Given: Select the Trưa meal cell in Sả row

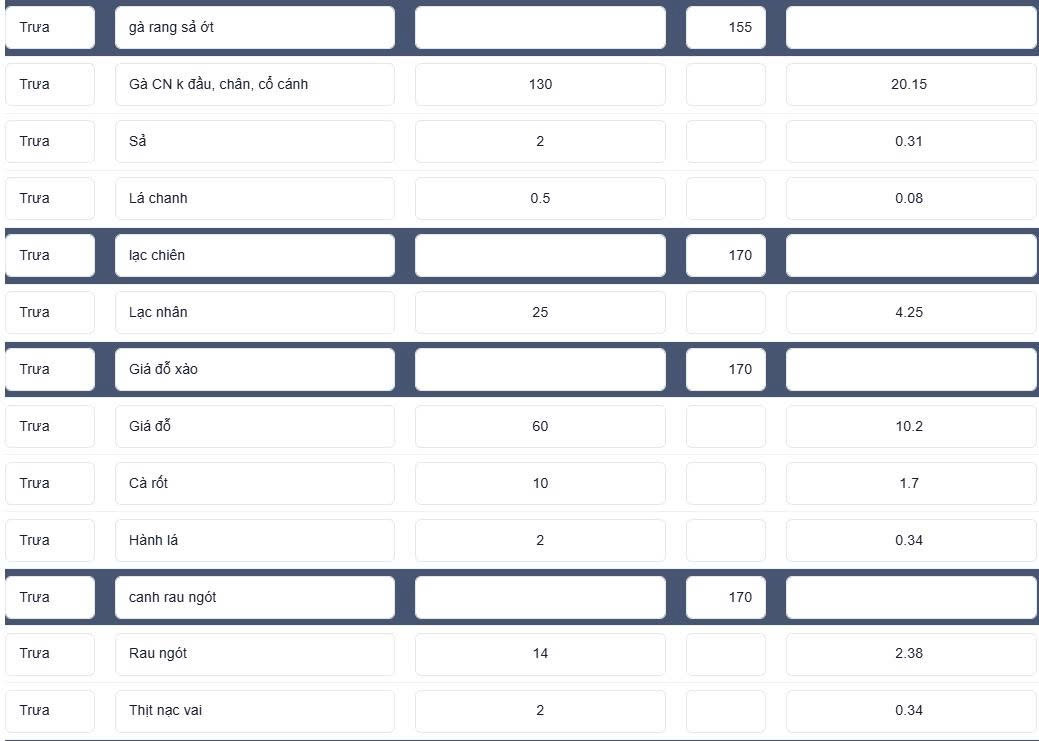Looking at the screenshot, I should [x=50, y=141].
